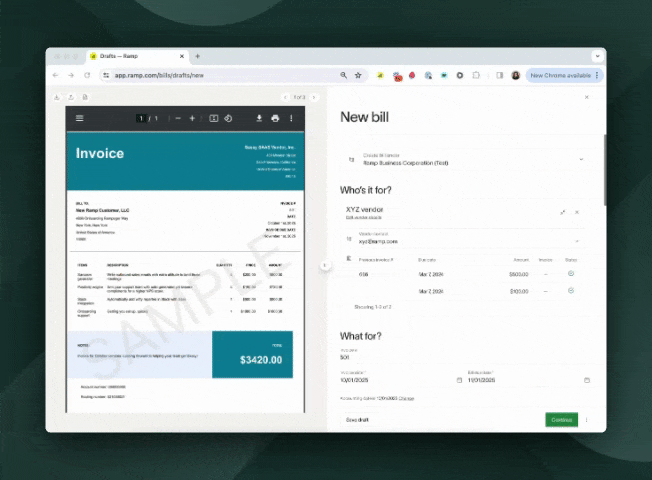Open Chrome side panel icon

[x=500, y=75]
